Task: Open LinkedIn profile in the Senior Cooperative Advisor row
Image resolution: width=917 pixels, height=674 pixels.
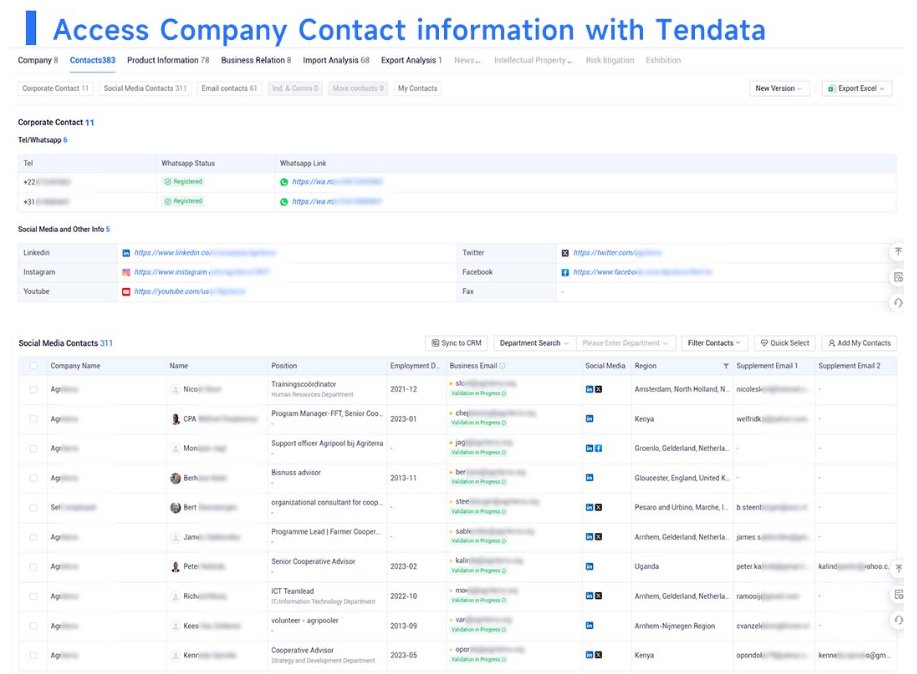Action: click(x=590, y=566)
